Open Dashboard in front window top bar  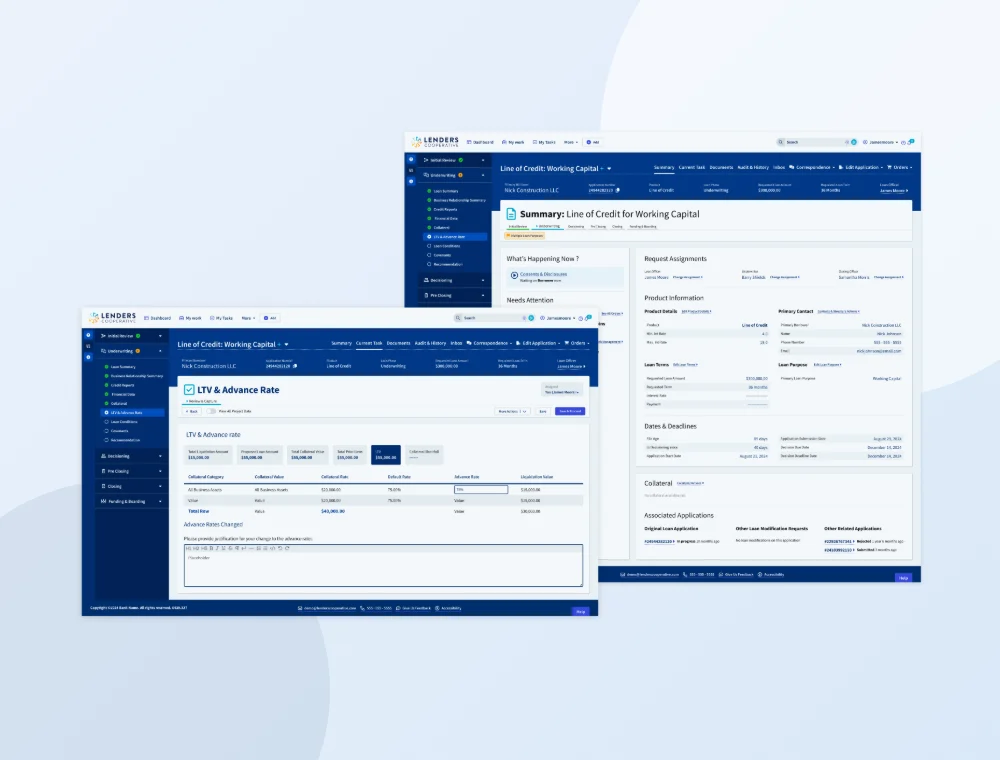(158, 318)
